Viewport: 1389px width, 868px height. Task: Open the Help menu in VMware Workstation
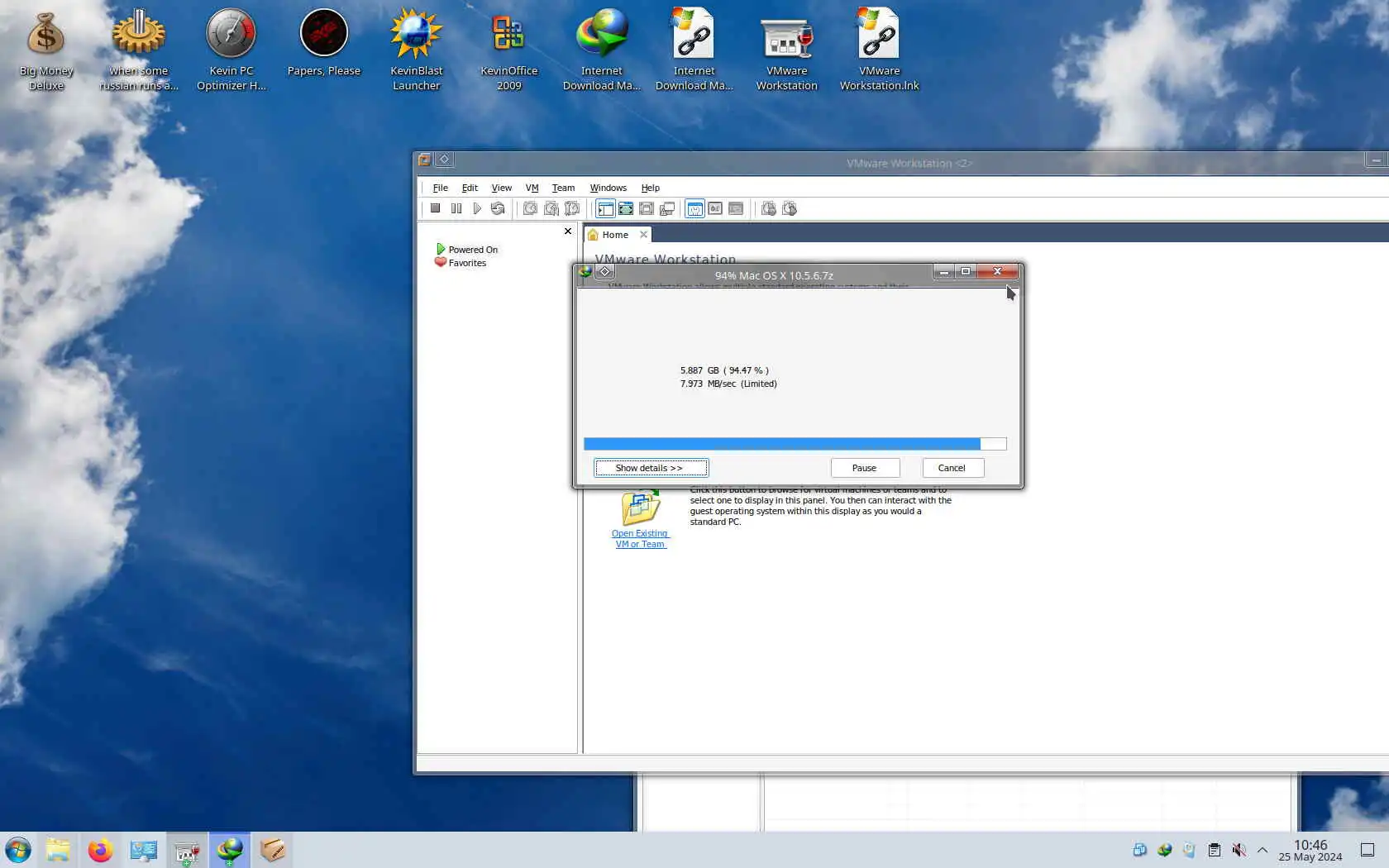click(650, 188)
